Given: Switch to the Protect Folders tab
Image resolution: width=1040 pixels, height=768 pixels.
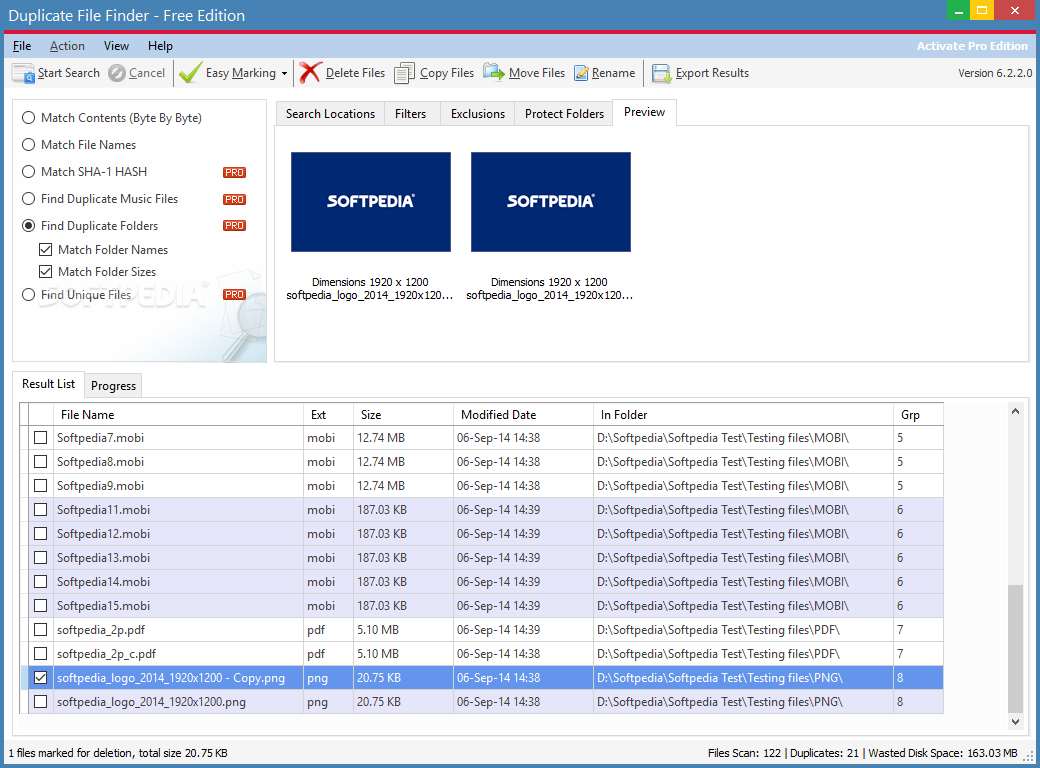Looking at the screenshot, I should click(564, 114).
